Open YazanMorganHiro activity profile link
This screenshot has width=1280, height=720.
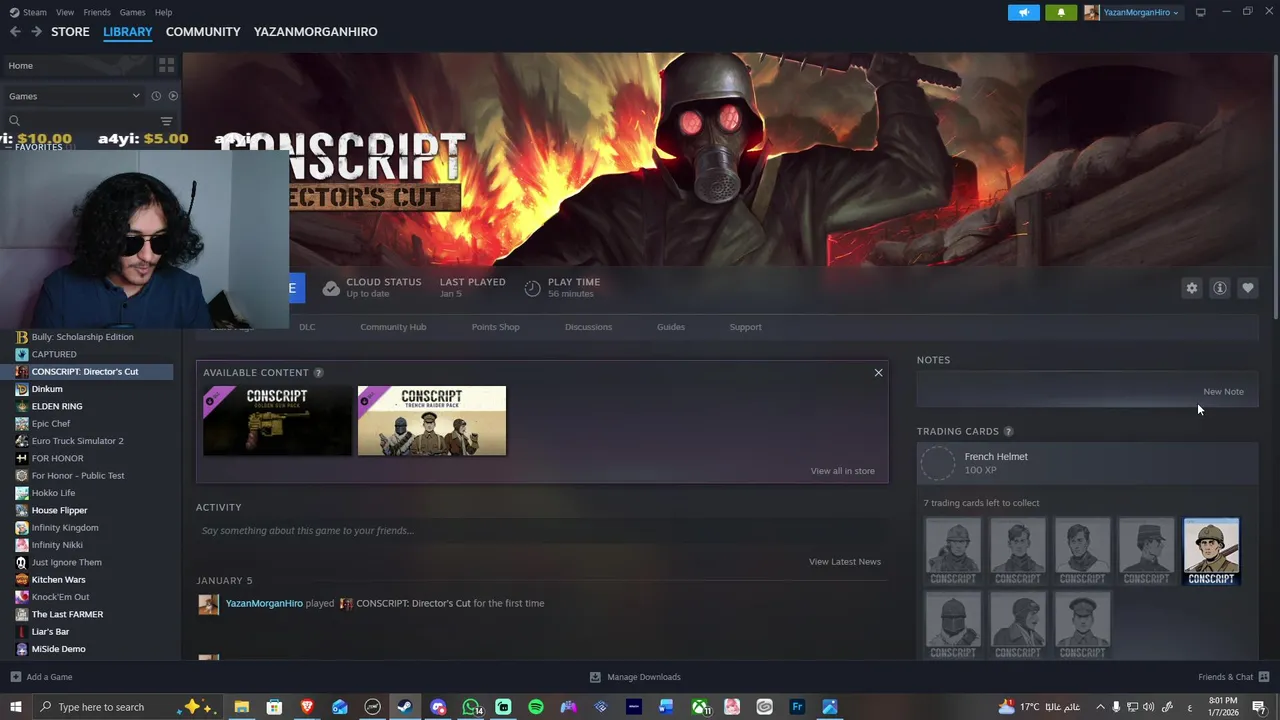[264, 604]
